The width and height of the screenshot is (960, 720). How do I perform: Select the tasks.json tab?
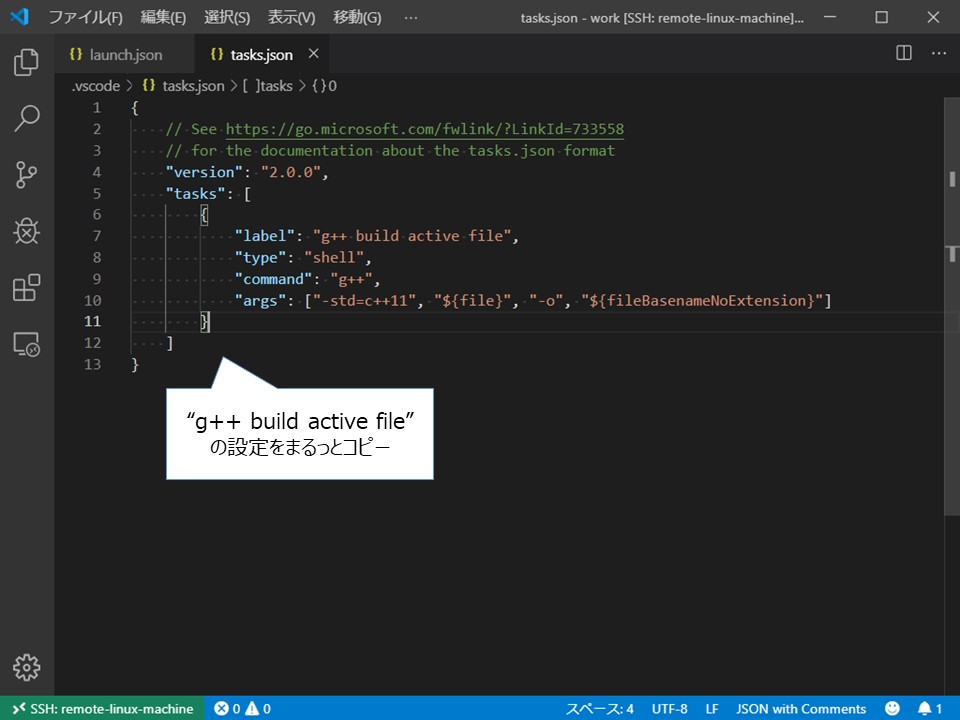261,54
